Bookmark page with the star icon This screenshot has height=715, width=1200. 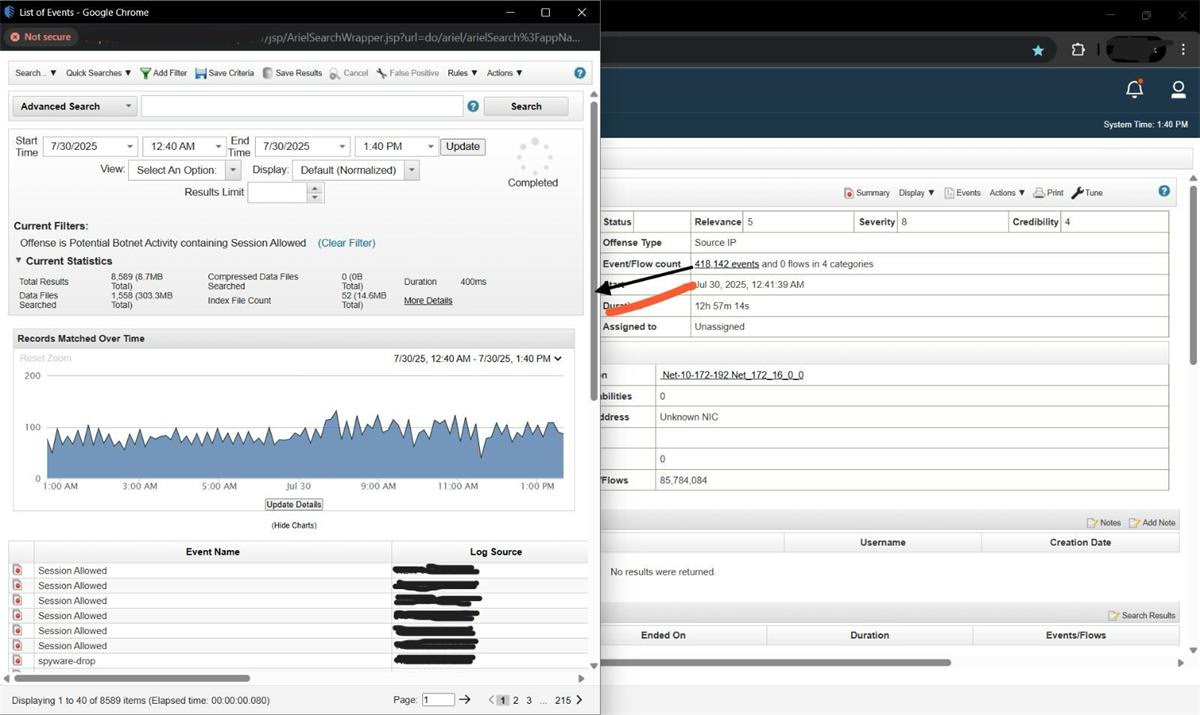[x=1038, y=50]
